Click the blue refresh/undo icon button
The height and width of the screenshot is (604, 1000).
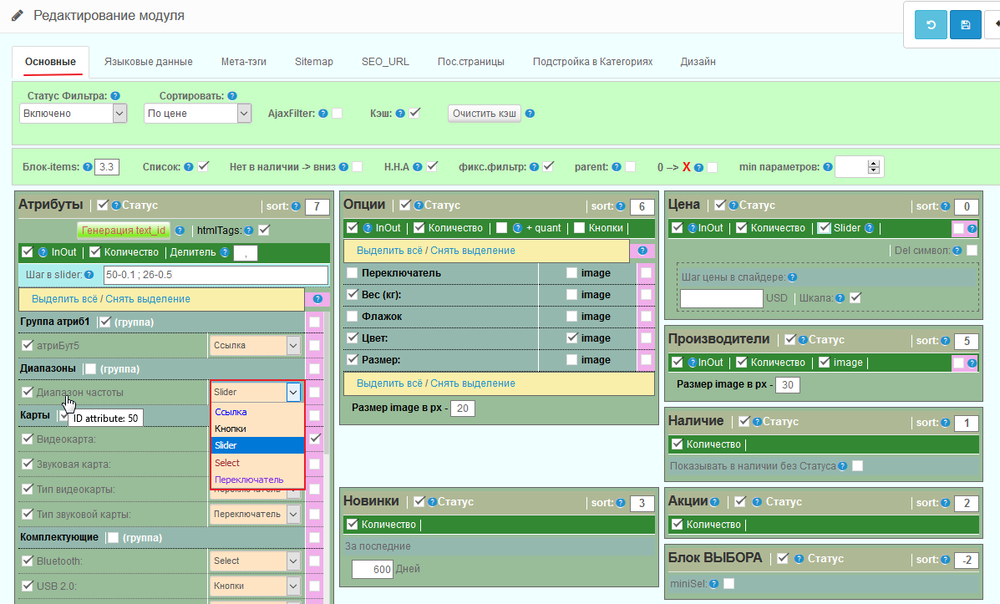930,25
